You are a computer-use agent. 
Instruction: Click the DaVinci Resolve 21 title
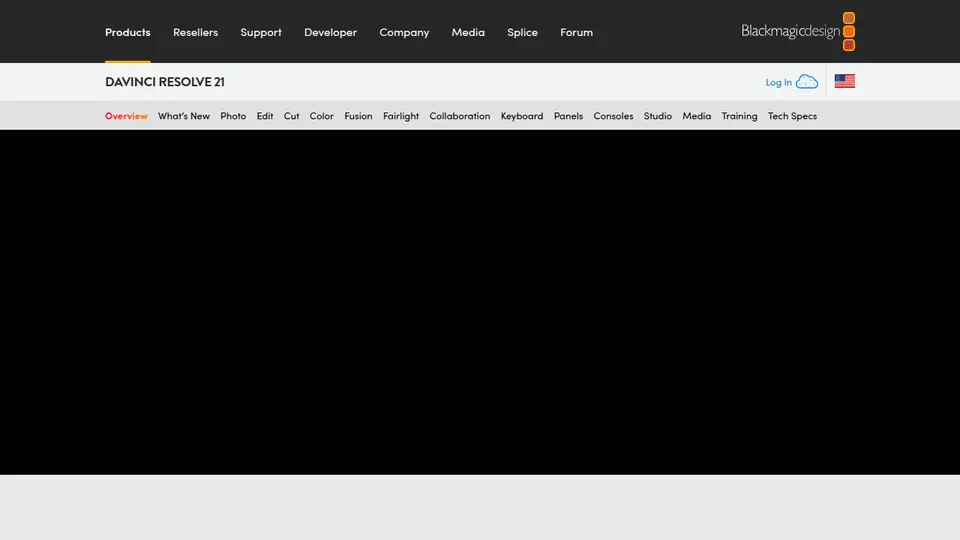tap(165, 81)
